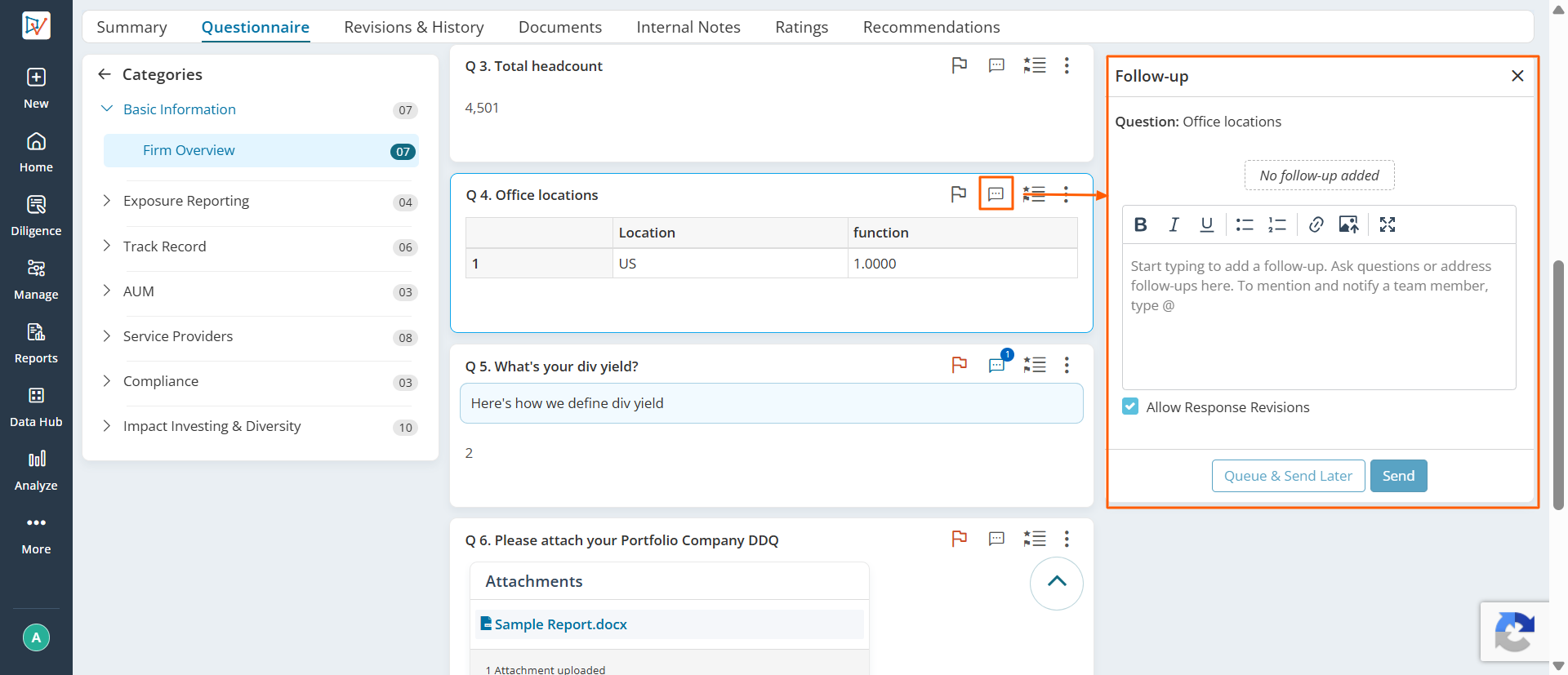Expand the AUM category

pos(106,291)
